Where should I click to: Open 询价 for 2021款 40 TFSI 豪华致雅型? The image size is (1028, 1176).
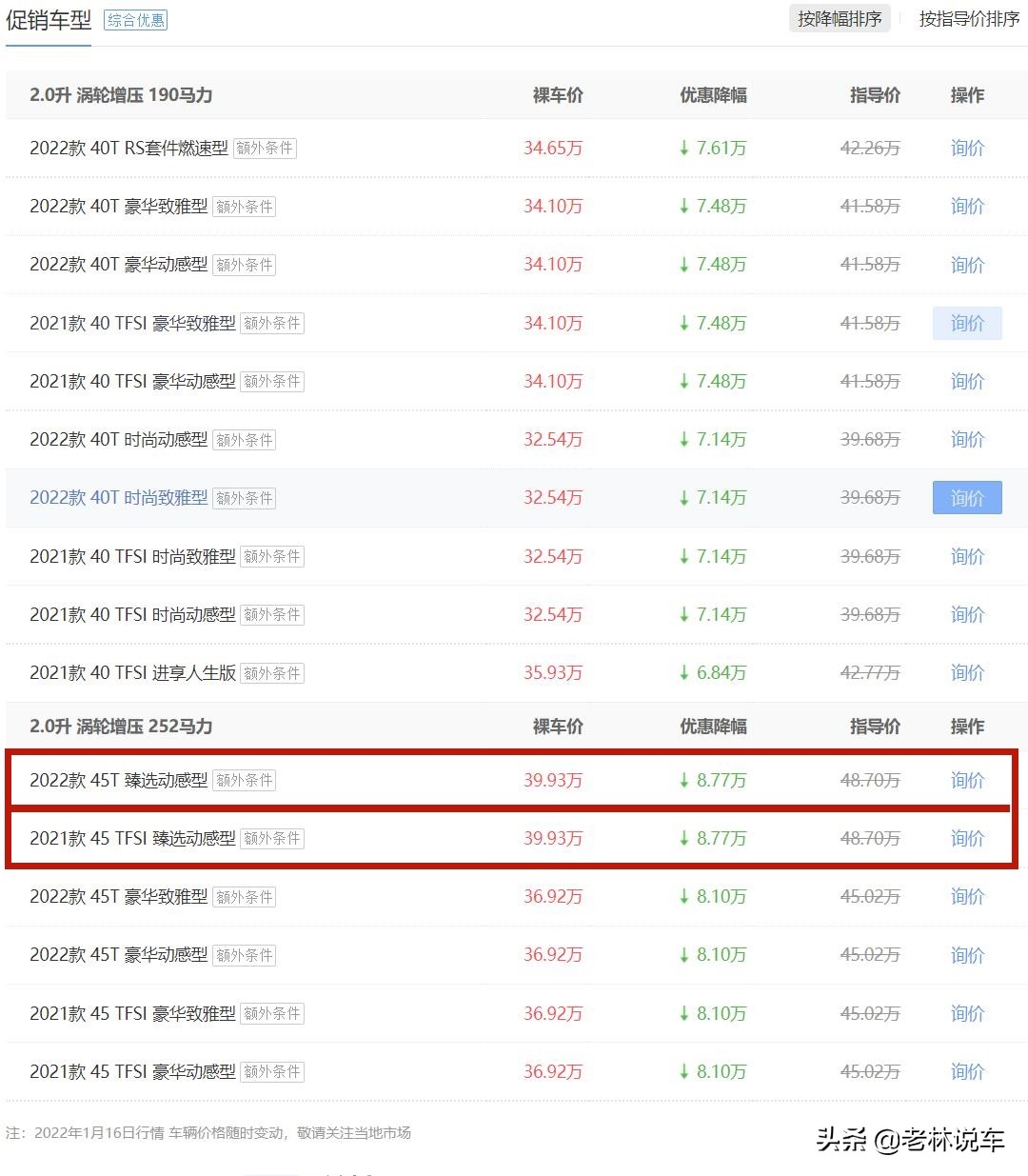pyautogui.click(x=967, y=323)
